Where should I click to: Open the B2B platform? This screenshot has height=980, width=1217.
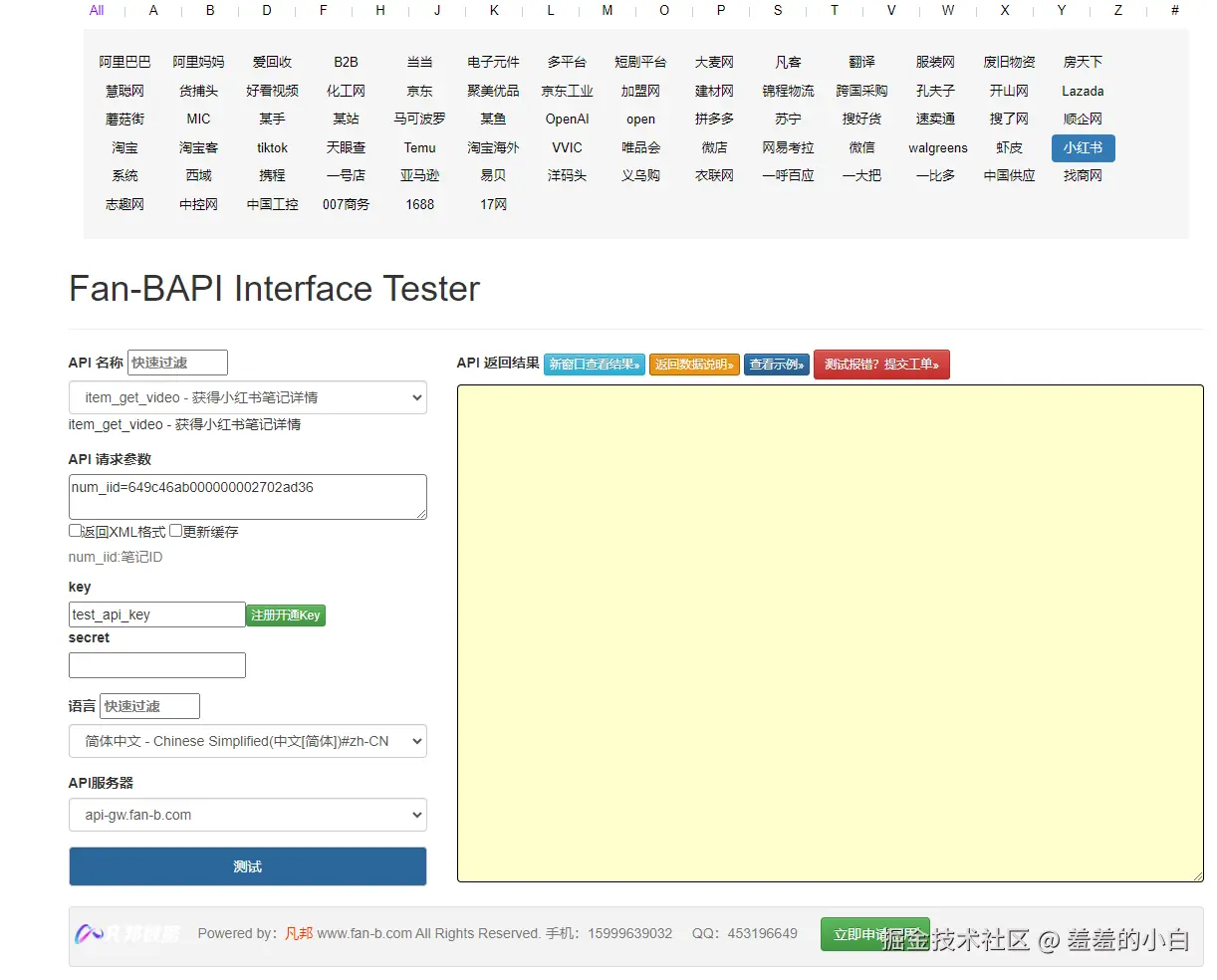pos(346,62)
